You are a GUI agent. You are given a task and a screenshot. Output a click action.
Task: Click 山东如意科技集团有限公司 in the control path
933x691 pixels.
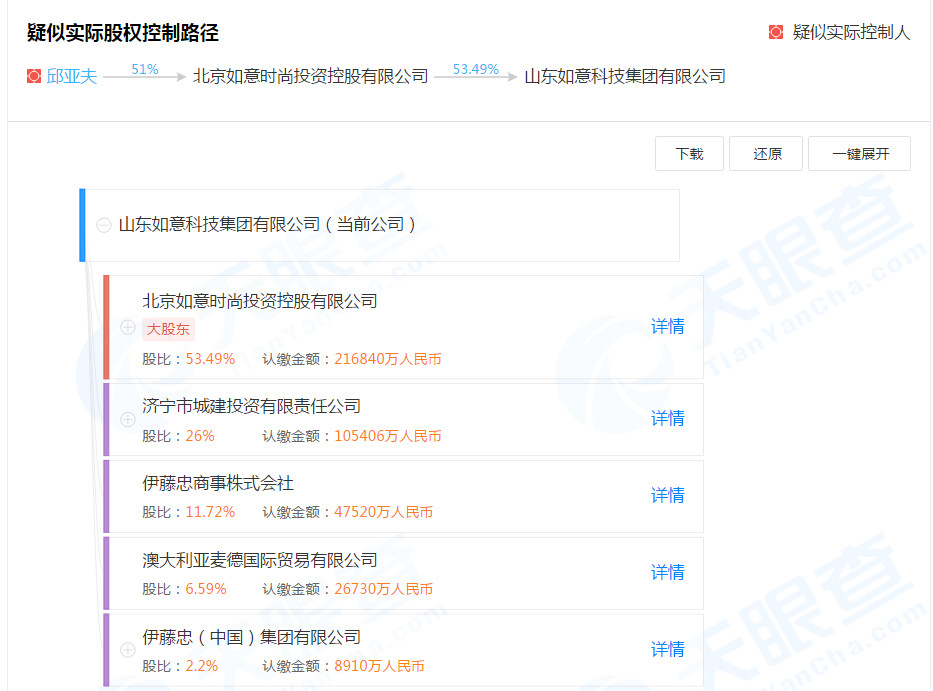[x=625, y=76]
